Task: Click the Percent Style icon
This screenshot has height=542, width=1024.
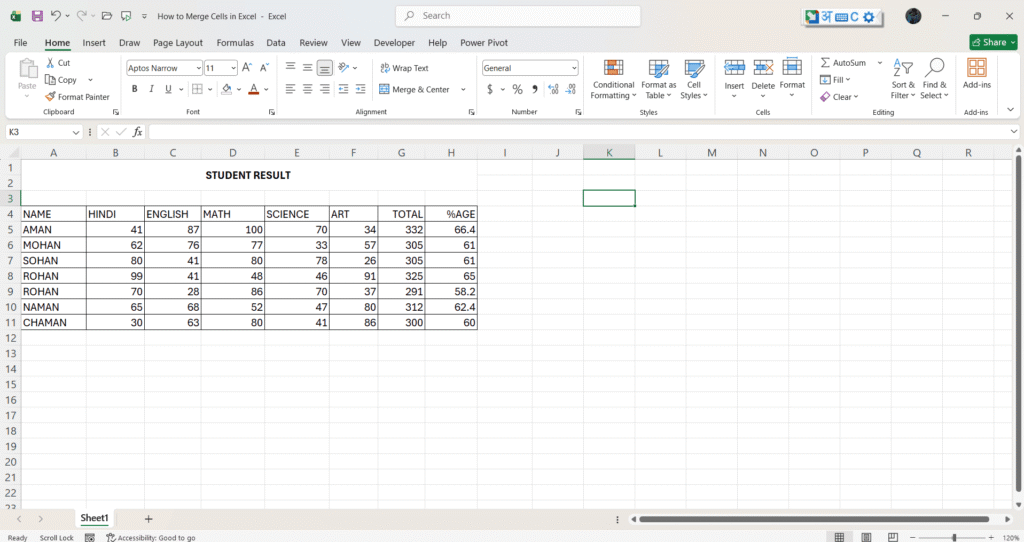Action: coord(517,89)
